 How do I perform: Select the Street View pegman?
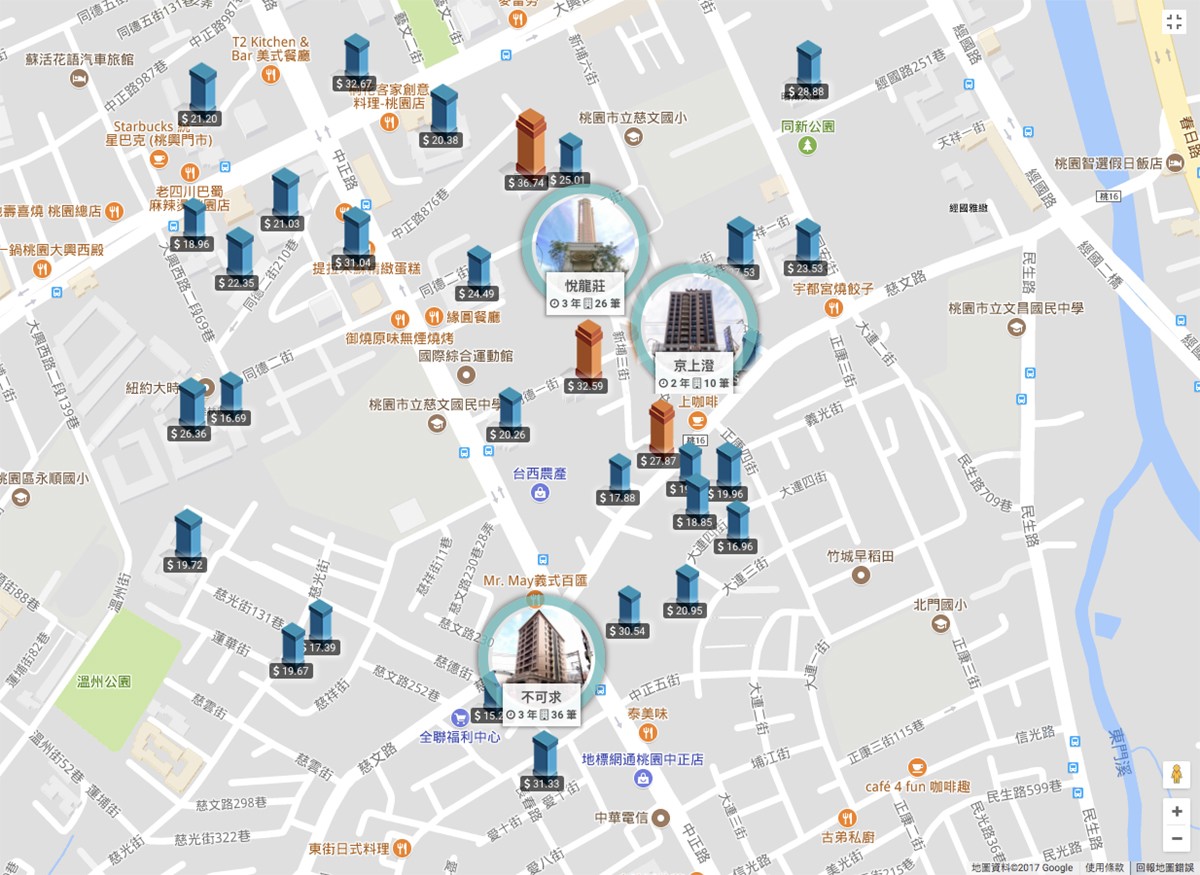tap(1176, 775)
